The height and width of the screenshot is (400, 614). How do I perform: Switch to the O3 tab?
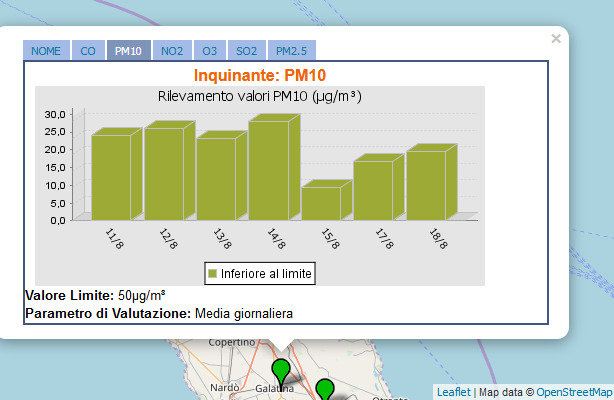pyautogui.click(x=209, y=51)
